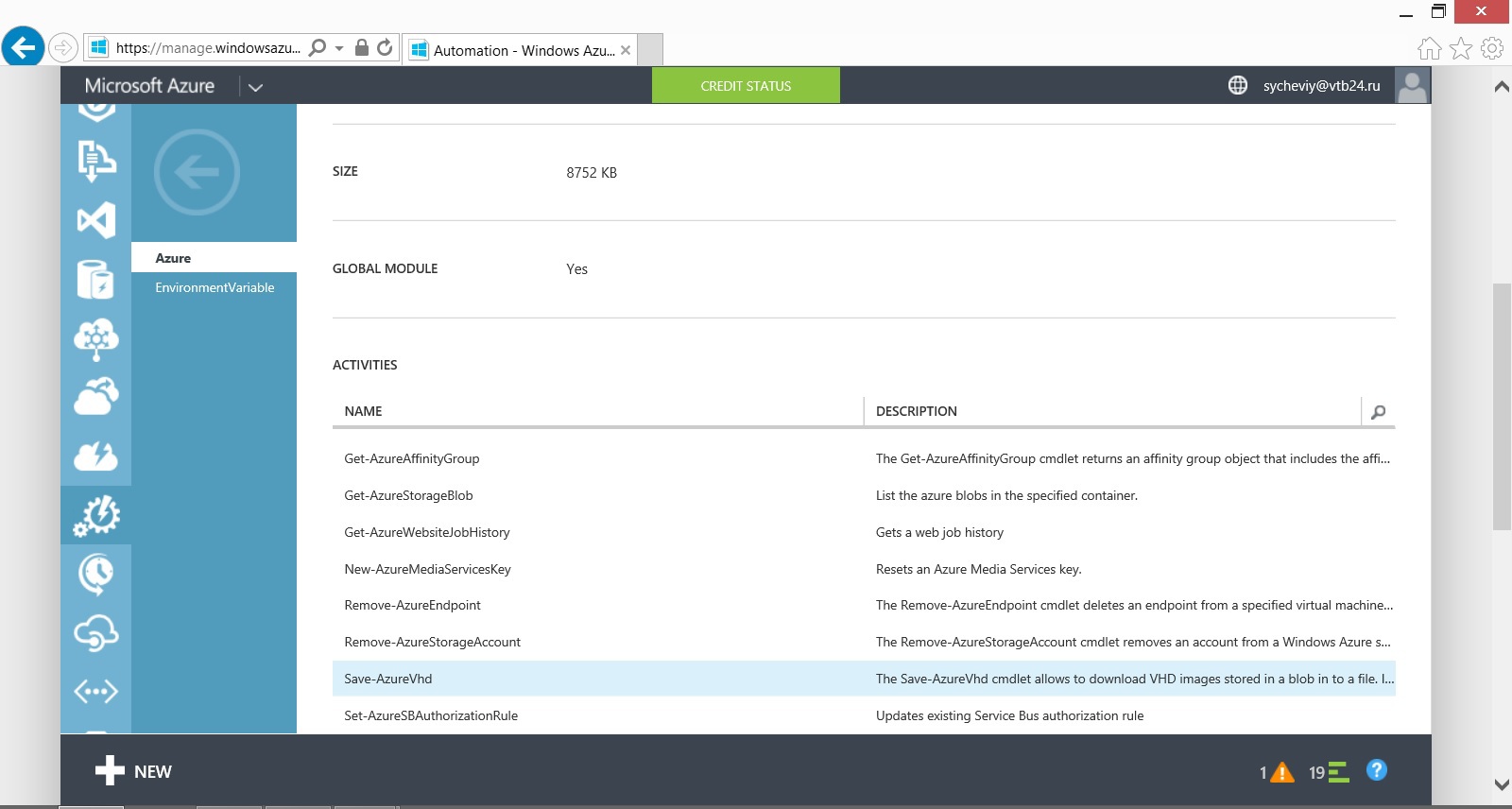Screen dimensions: 1512x809
Task: Open the Scheduler clock sidebar icon
Action: tap(96, 574)
